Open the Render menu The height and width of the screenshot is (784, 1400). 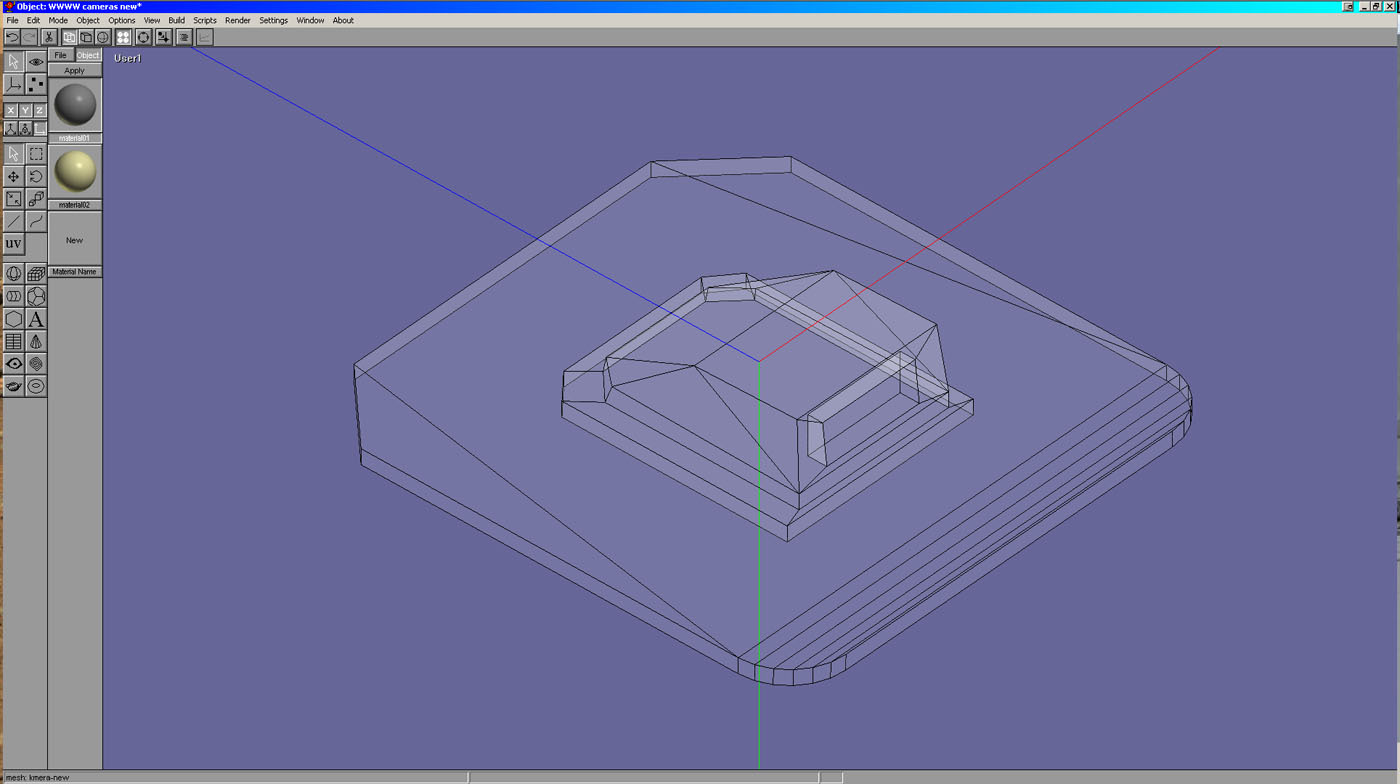point(238,20)
